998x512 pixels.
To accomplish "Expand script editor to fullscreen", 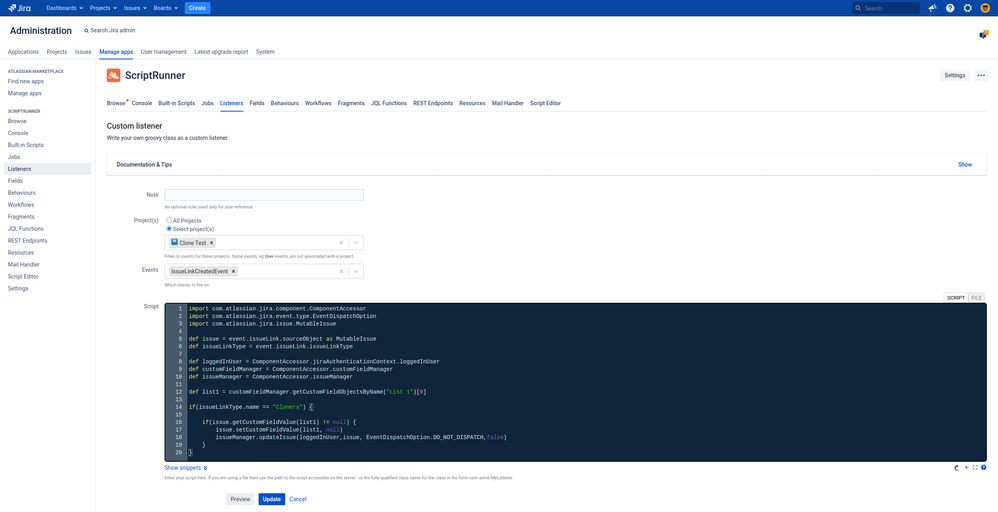I will [975, 467].
